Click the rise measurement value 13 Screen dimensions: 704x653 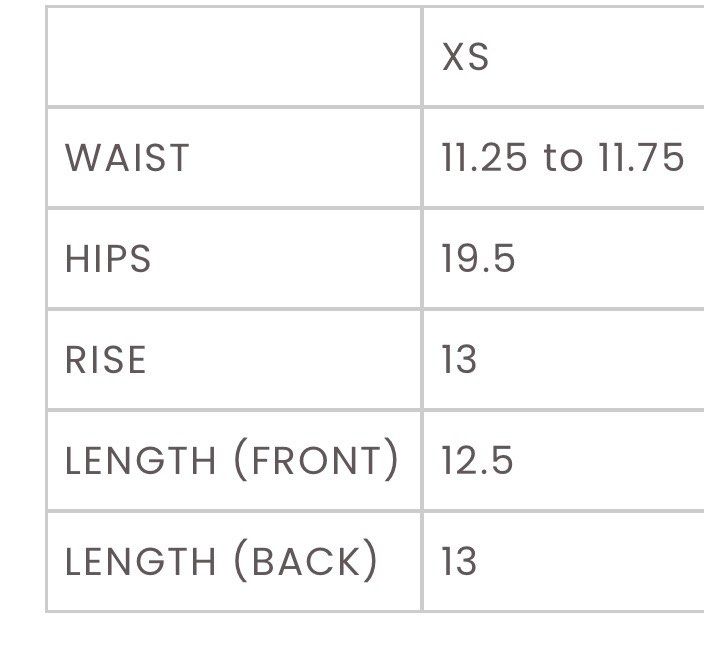(x=459, y=359)
